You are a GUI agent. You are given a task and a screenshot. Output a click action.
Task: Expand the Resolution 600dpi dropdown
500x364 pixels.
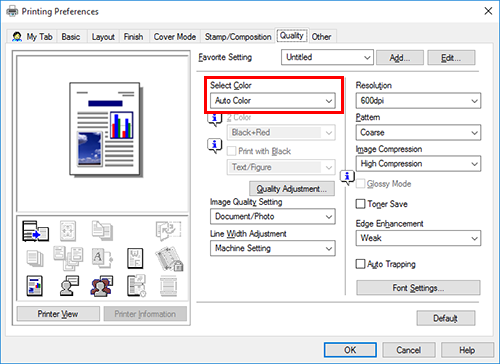(418, 101)
